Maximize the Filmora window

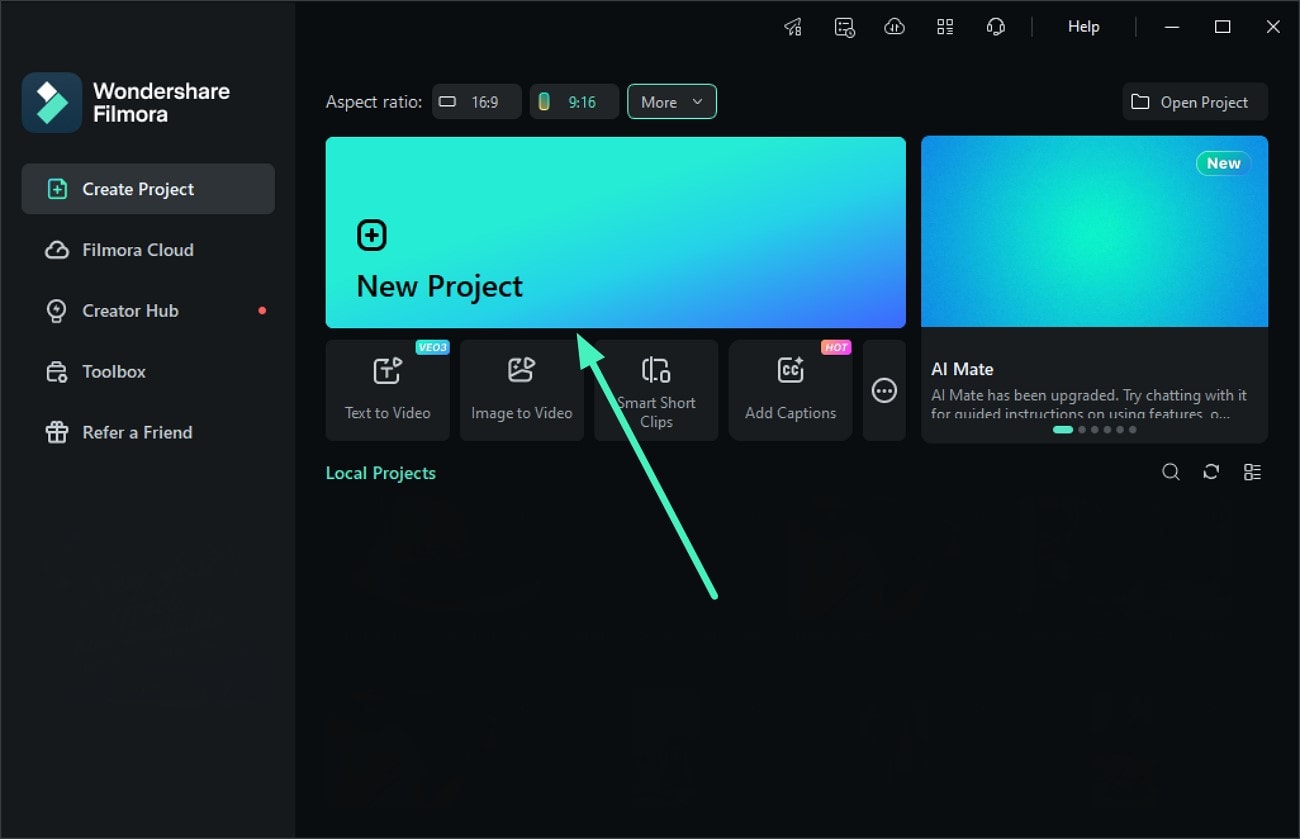pos(1222,27)
